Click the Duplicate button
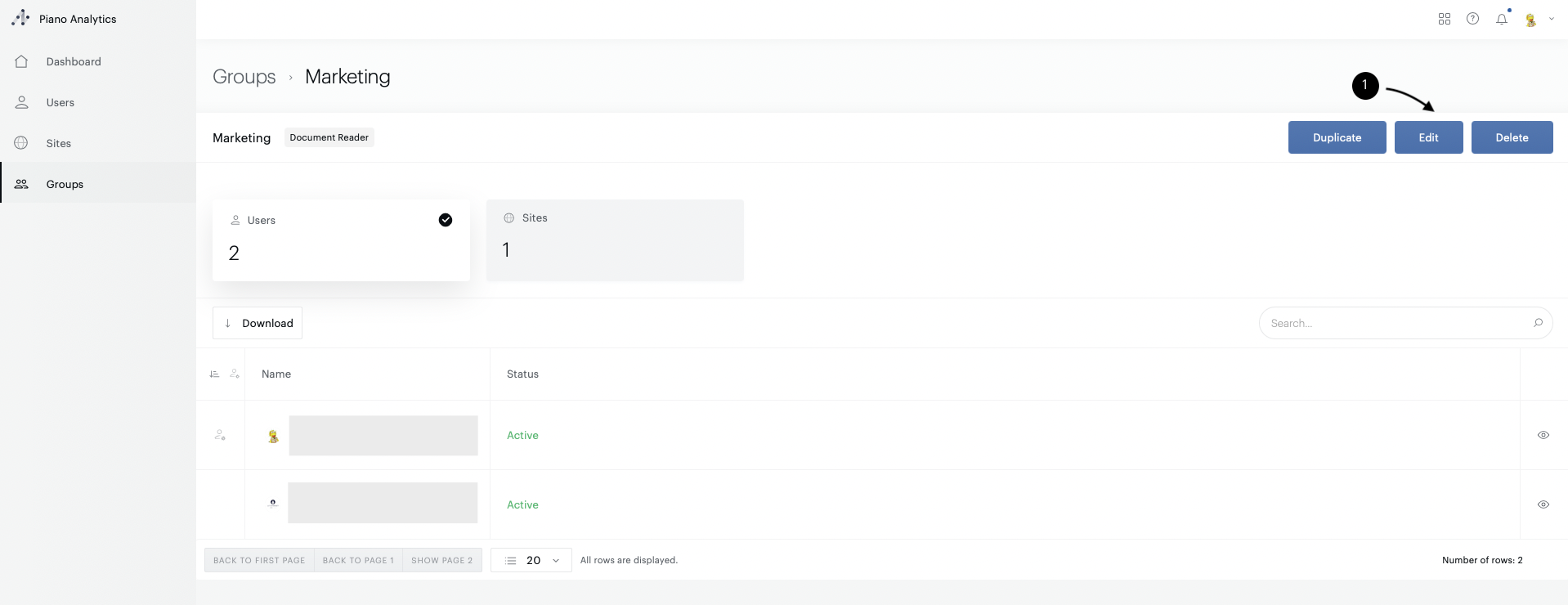Image resolution: width=1568 pixels, height=605 pixels. coord(1337,137)
